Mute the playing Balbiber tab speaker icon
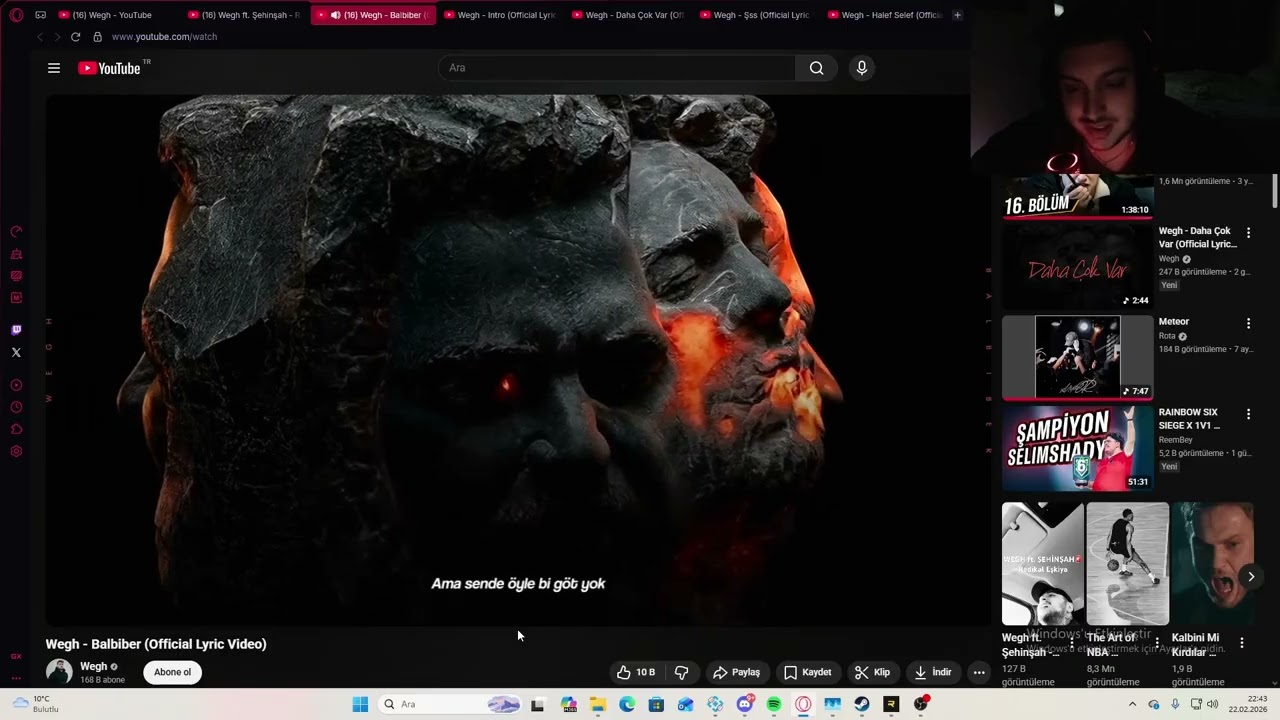Screen dimensions: 1280x720 click(x=335, y=15)
